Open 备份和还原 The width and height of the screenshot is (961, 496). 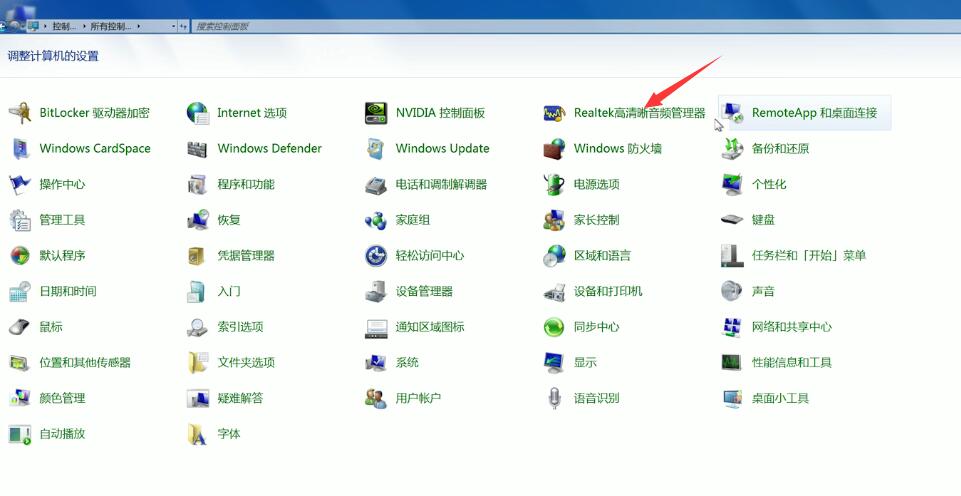coord(765,148)
